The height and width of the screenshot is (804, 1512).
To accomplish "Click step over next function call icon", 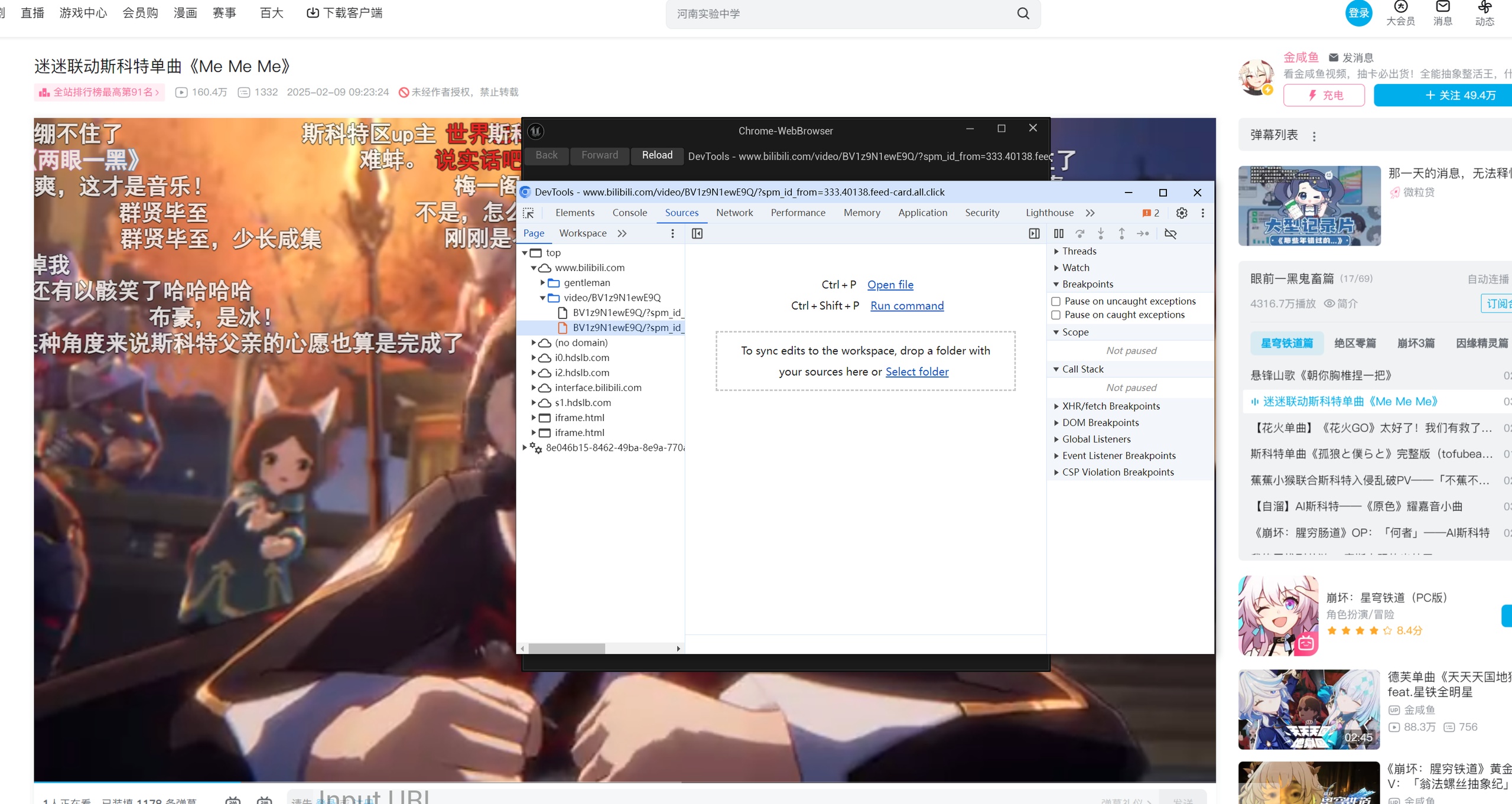I will (x=1079, y=233).
